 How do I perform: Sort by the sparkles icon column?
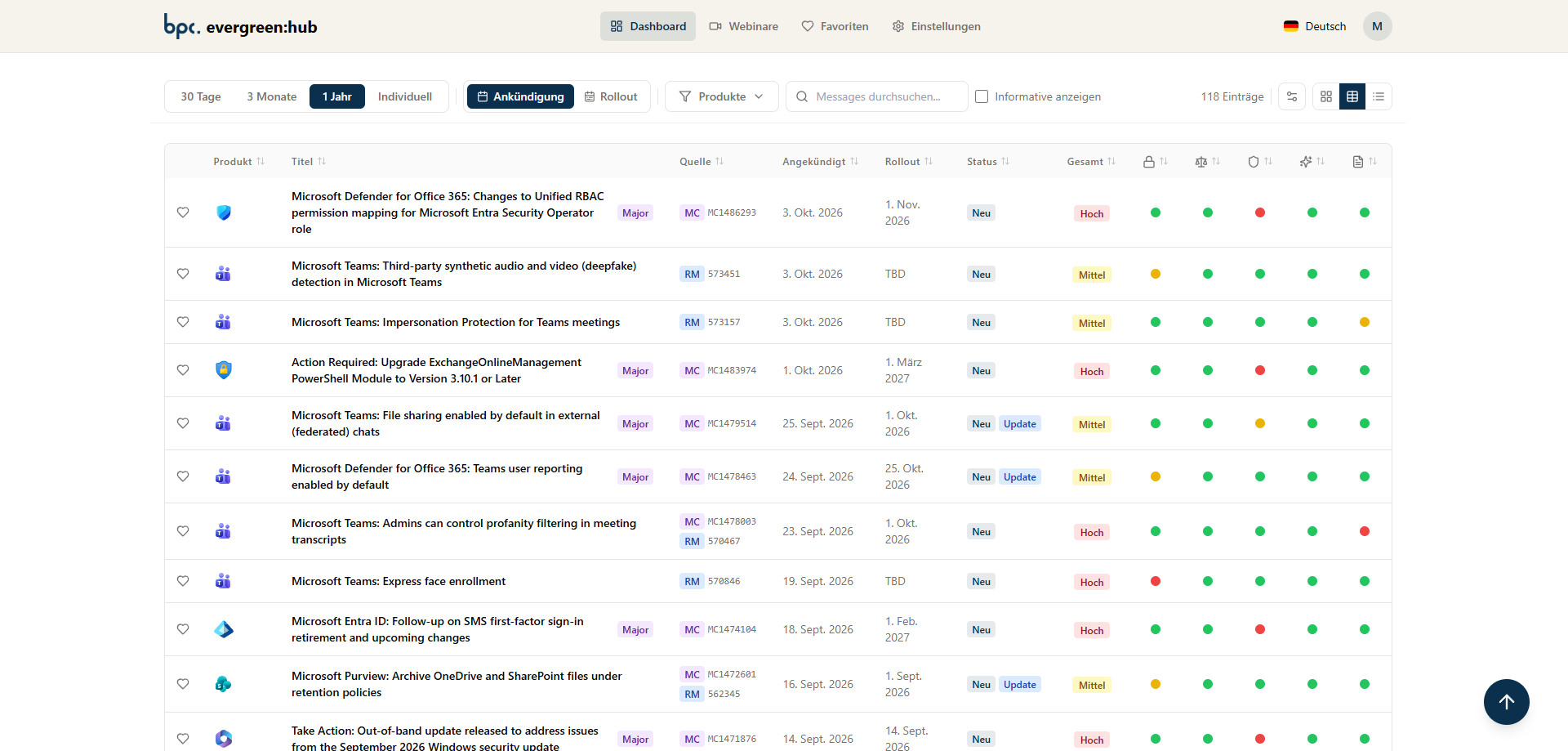(x=1312, y=162)
